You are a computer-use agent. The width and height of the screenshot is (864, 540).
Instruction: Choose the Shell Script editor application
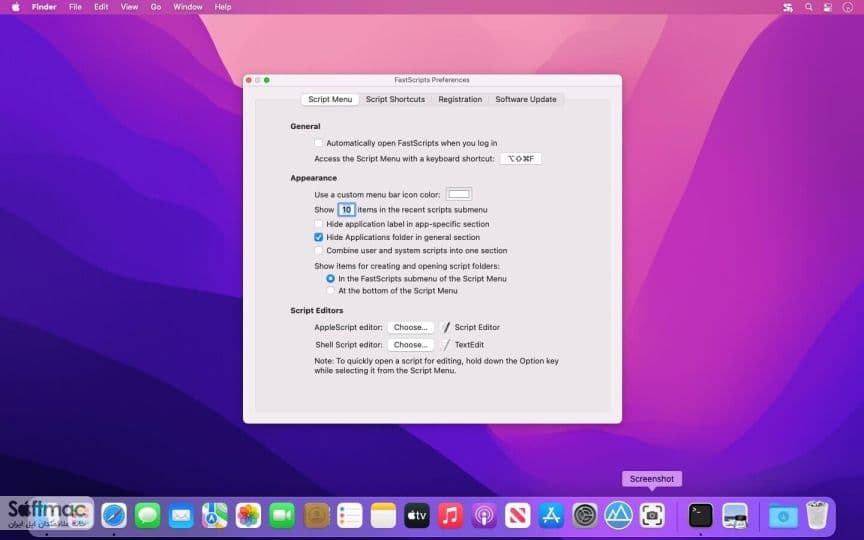point(411,345)
